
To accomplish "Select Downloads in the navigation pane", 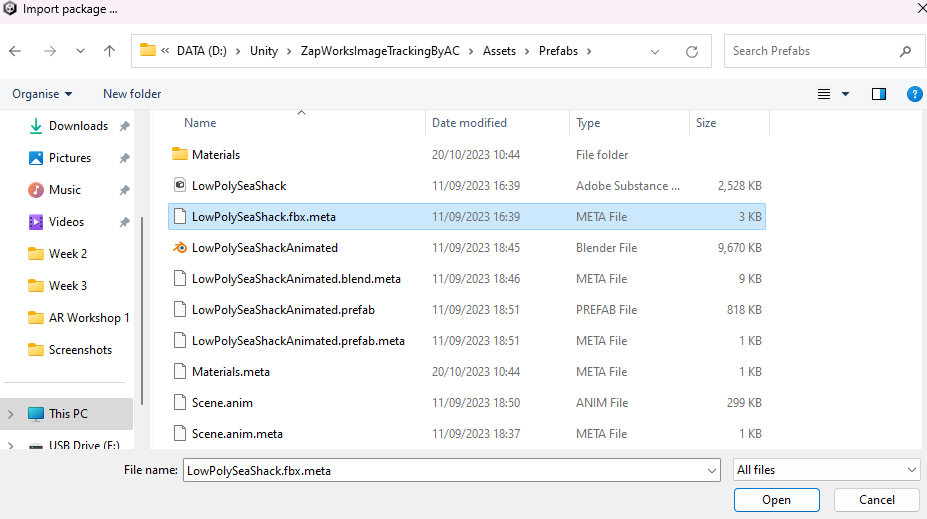I will click(x=78, y=126).
